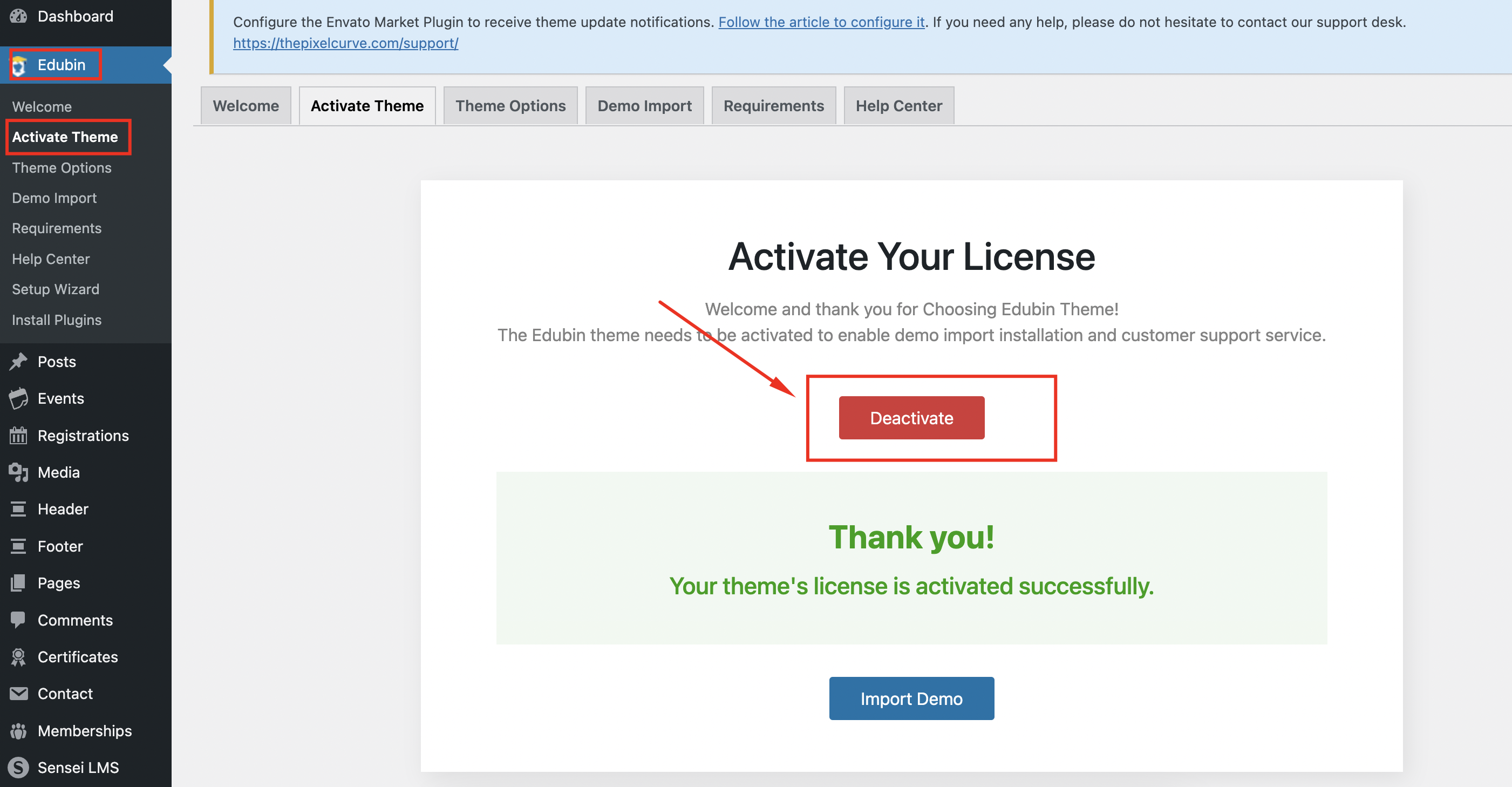Open Registrations in admin menu
Viewport: 1512px width, 787px height.
(x=86, y=436)
